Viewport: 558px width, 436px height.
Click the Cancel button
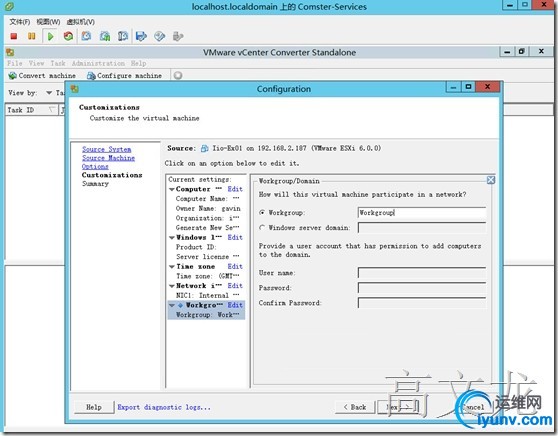pos(473,407)
